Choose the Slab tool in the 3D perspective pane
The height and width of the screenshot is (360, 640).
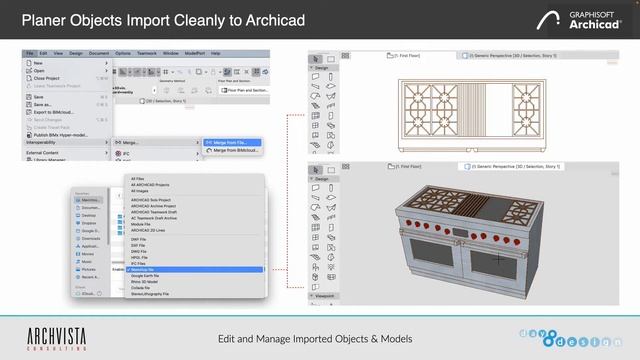(x=331, y=198)
